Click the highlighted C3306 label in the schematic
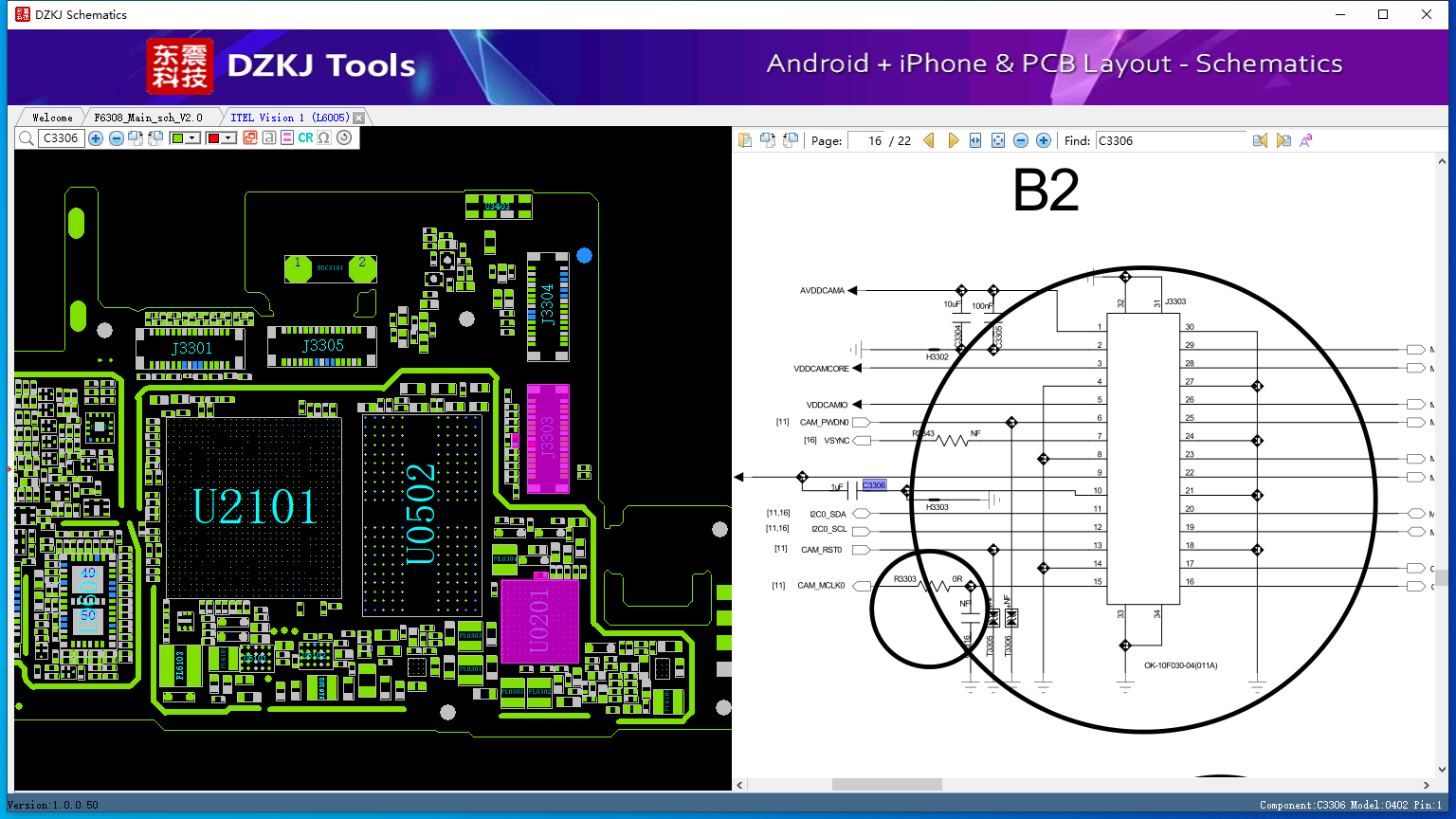Screen dimensions: 1456x819 pyautogui.click(x=874, y=485)
